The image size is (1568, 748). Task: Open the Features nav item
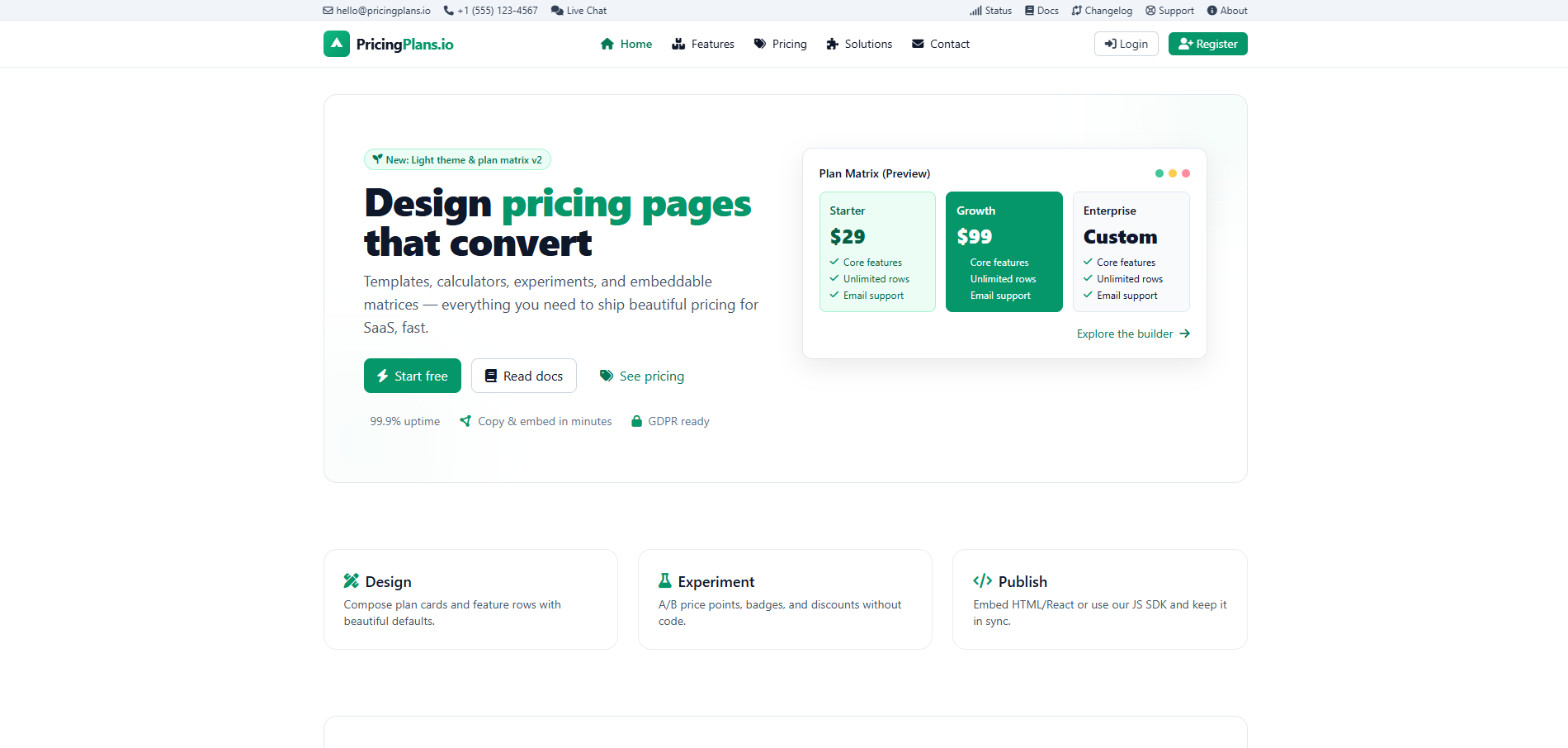click(x=703, y=44)
